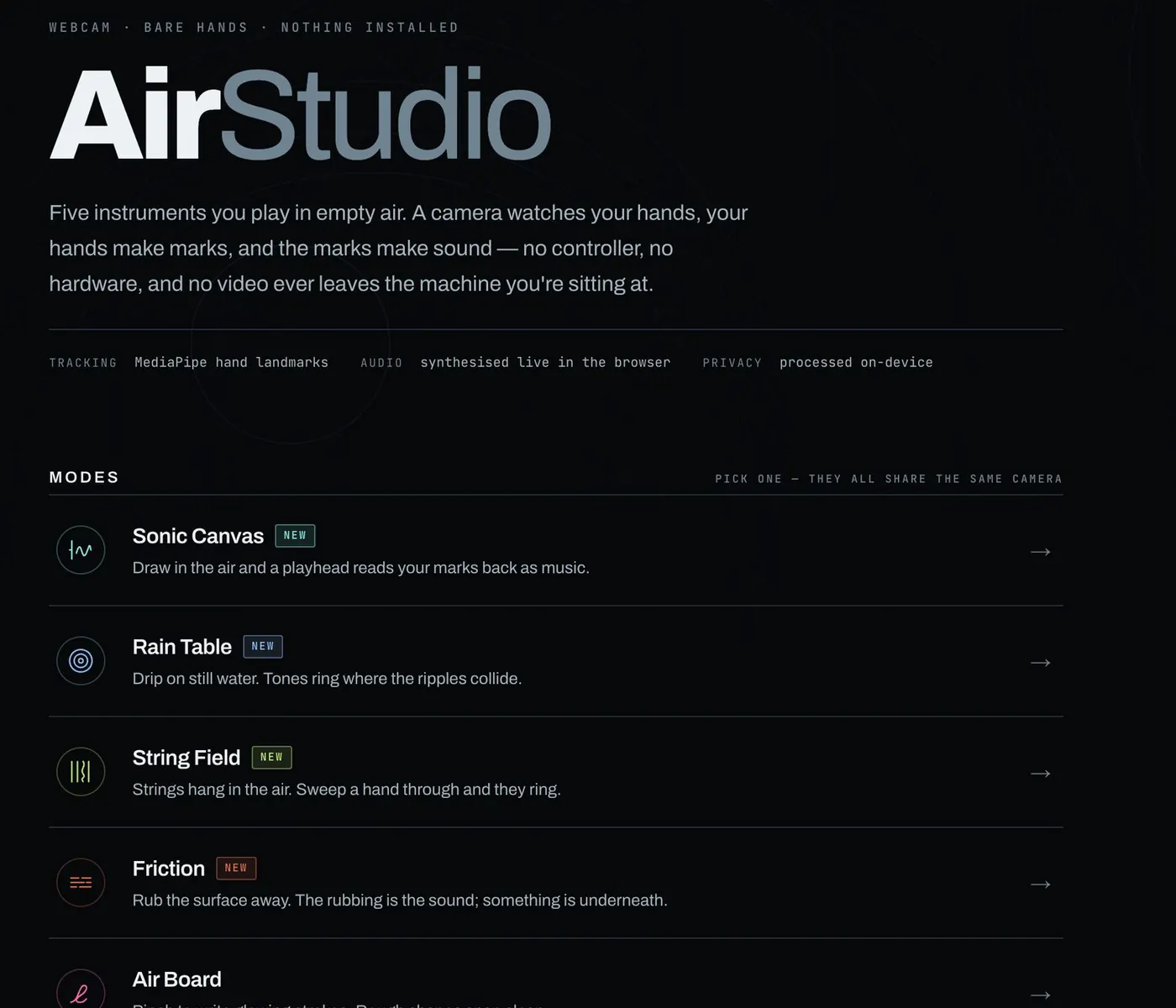1176x1008 pixels.
Task: Launch the Friction mode title
Action: point(169,869)
